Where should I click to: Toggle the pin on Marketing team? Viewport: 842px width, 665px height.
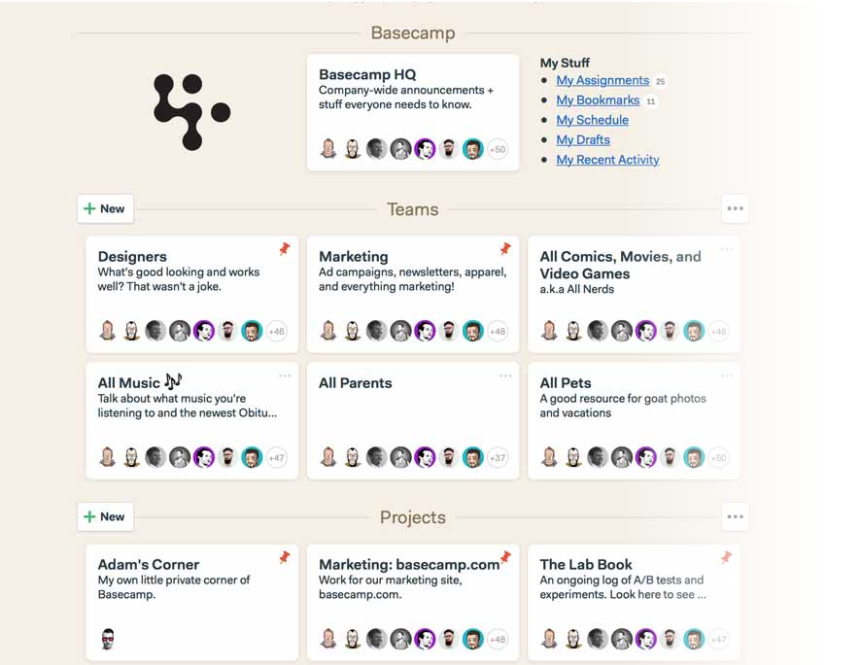click(x=505, y=249)
